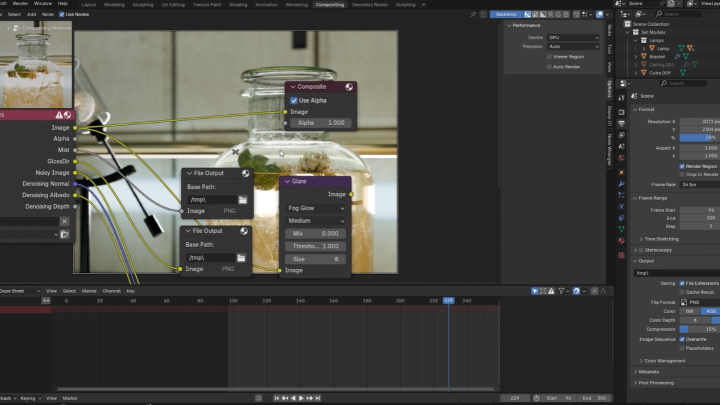Toggle the Backdrop button

506,14
